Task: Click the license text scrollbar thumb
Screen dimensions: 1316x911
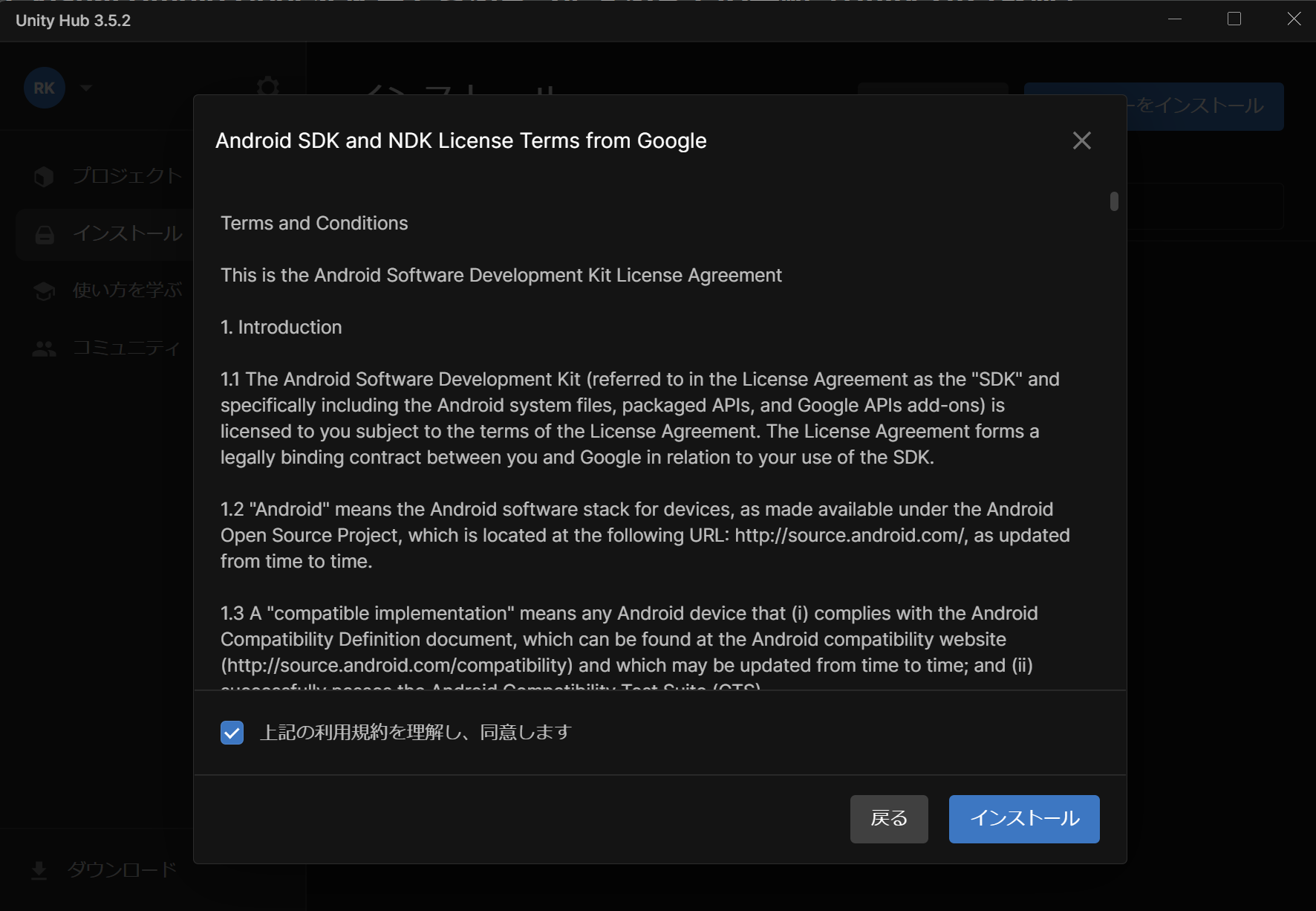Action: click(1114, 201)
